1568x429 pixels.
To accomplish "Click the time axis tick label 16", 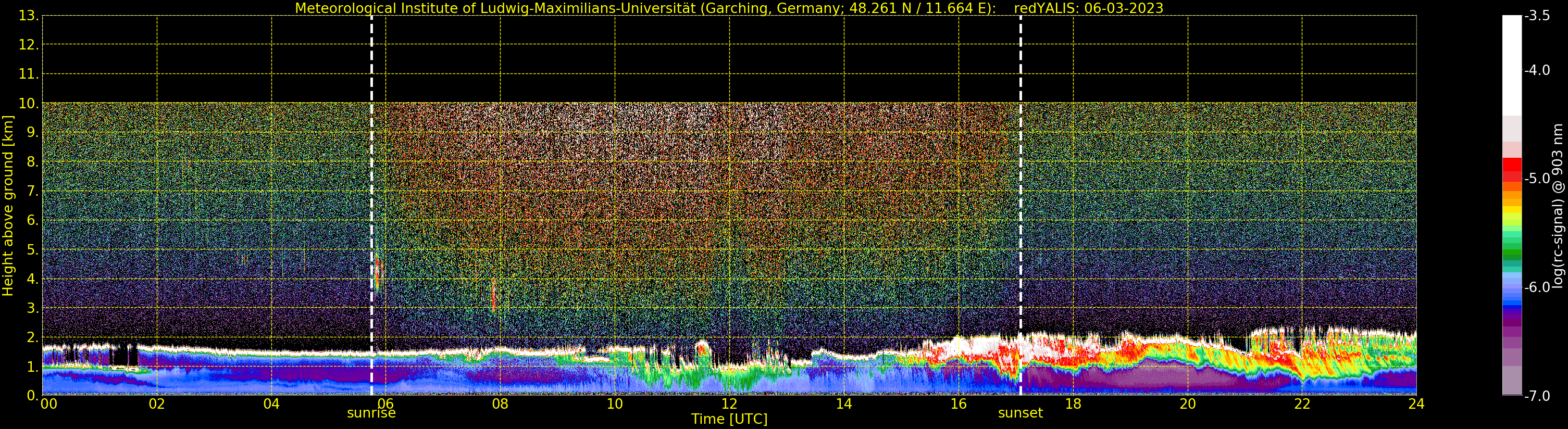I will [959, 404].
